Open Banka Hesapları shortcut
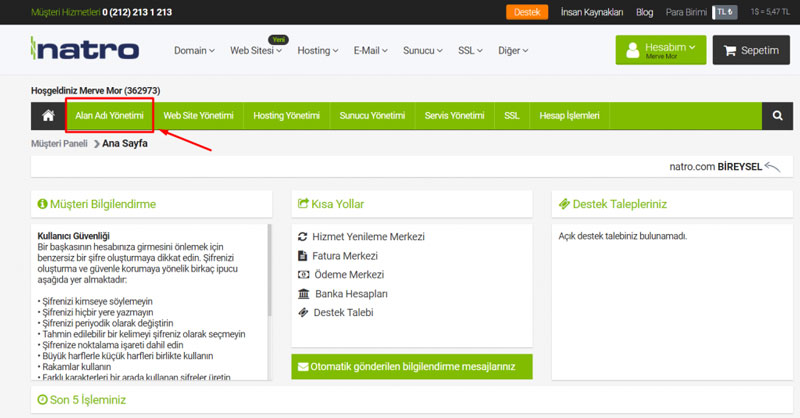 [x=352, y=294]
